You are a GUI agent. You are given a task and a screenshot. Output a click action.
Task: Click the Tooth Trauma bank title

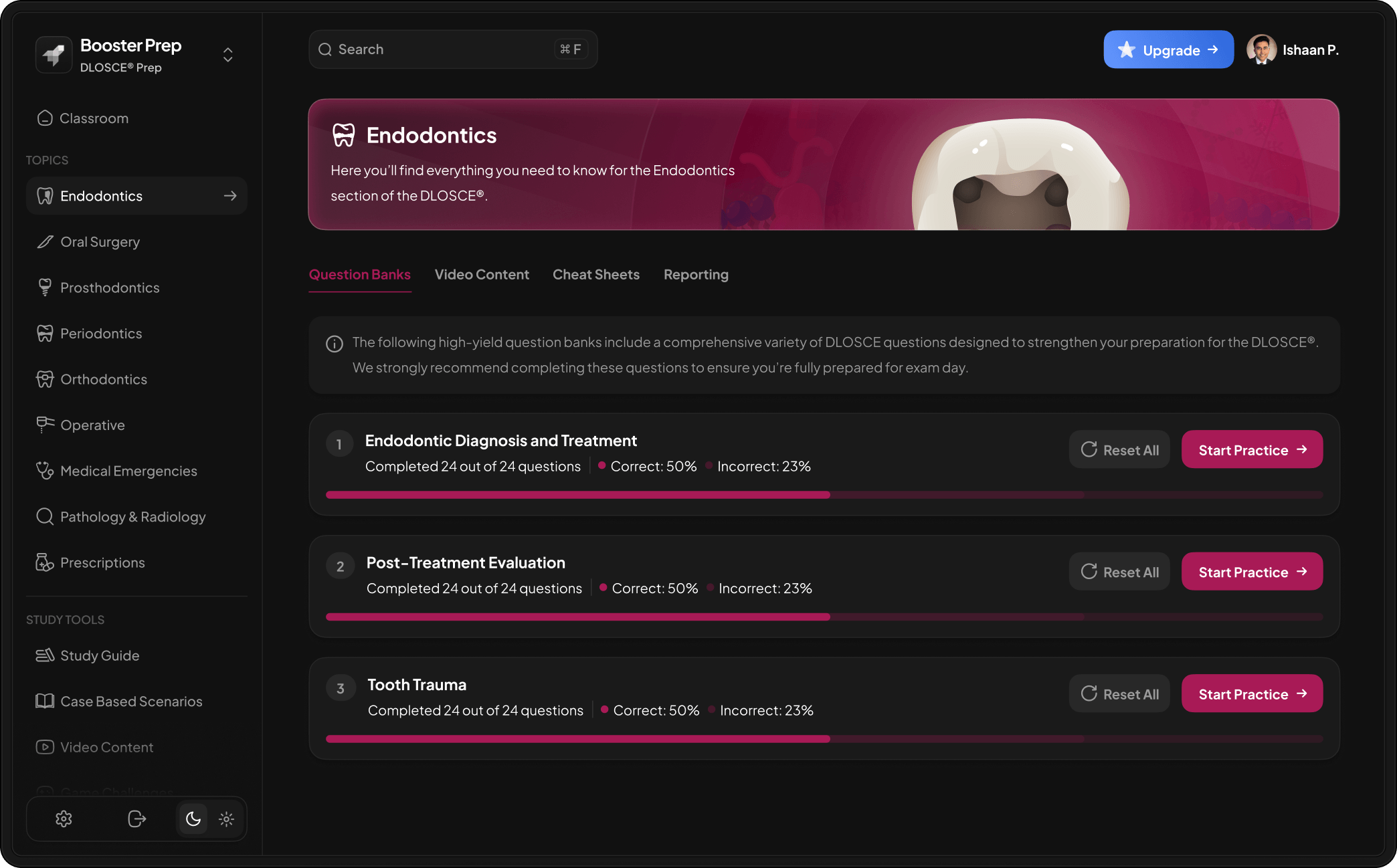click(x=417, y=685)
